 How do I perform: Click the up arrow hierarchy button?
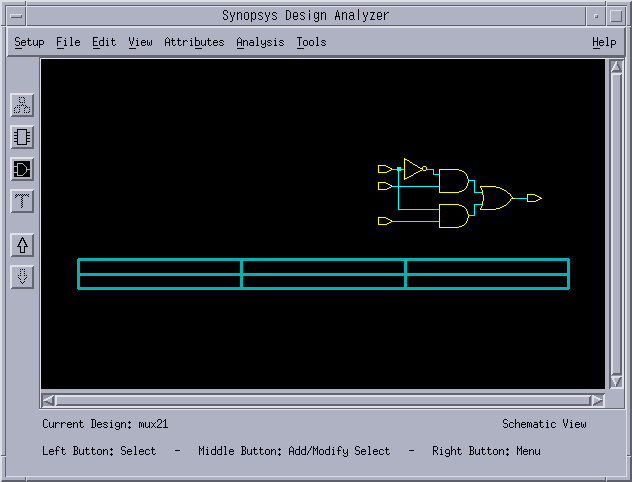point(22,245)
